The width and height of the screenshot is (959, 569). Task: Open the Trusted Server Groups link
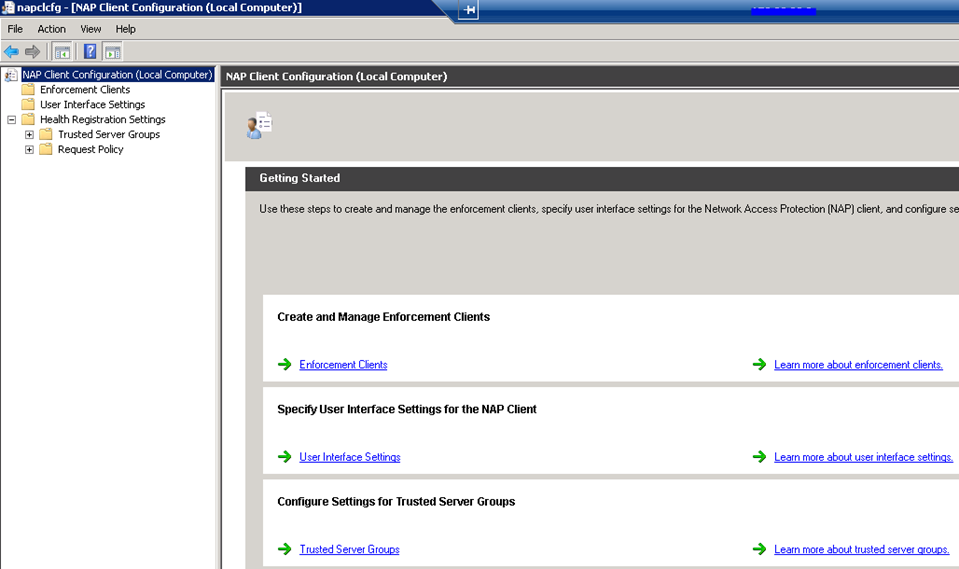(349, 549)
